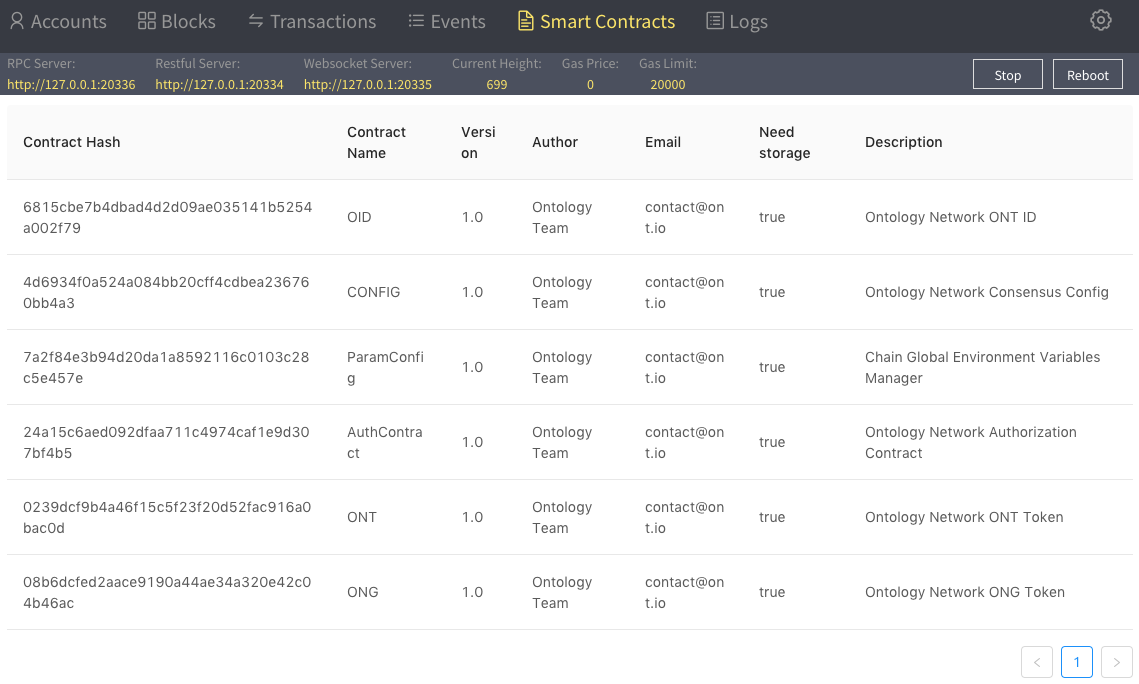Click the Websocket server URL

click(x=368, y=84)
